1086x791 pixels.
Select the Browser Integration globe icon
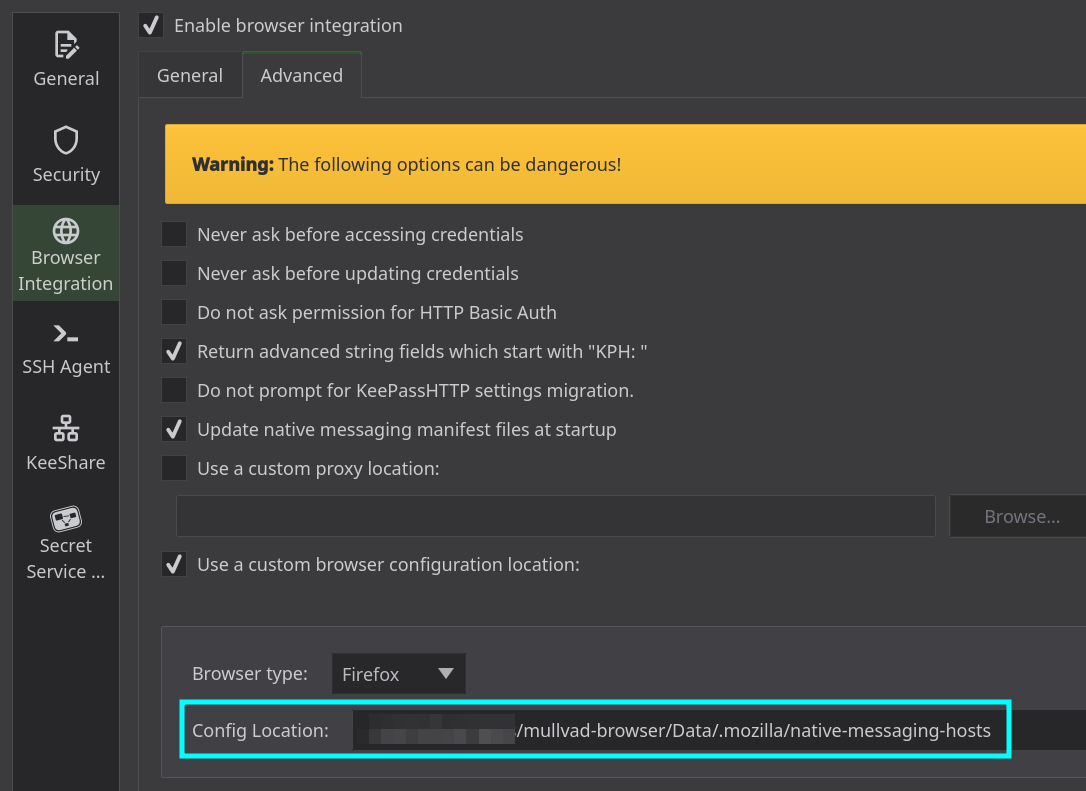66,231
